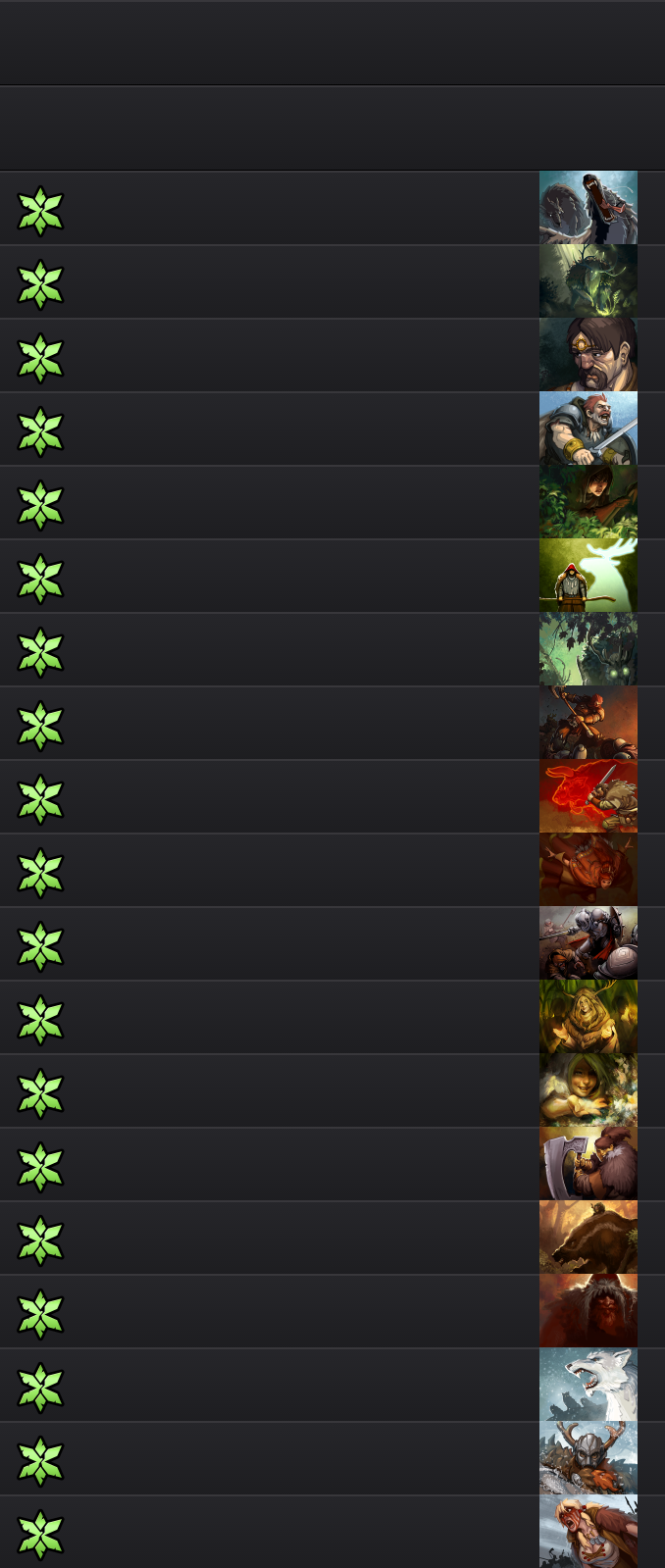Select the horned-helmet viking card art
The height and width of the screenshot is (1568, 665).
tap(588, 1458)
